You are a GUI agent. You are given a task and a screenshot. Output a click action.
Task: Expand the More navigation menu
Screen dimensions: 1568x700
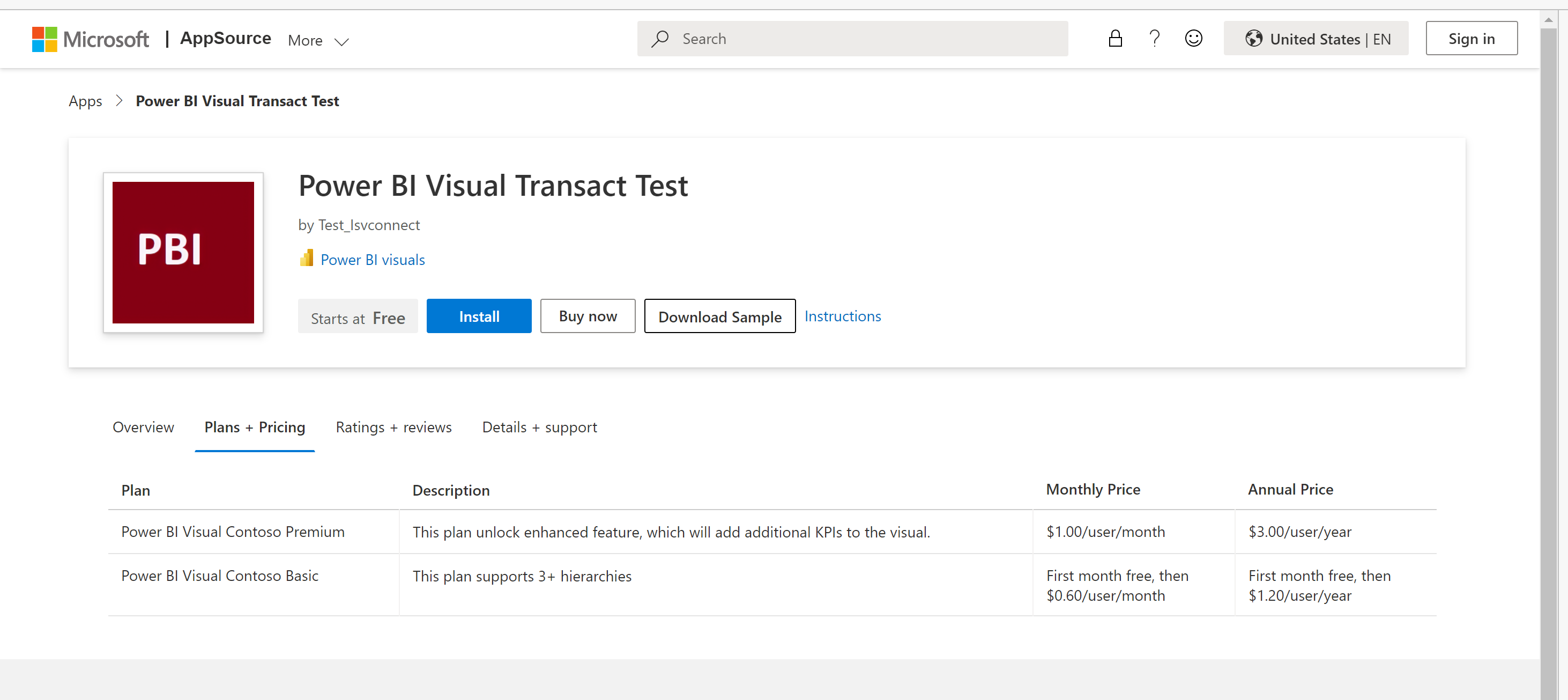pos(318,40)
